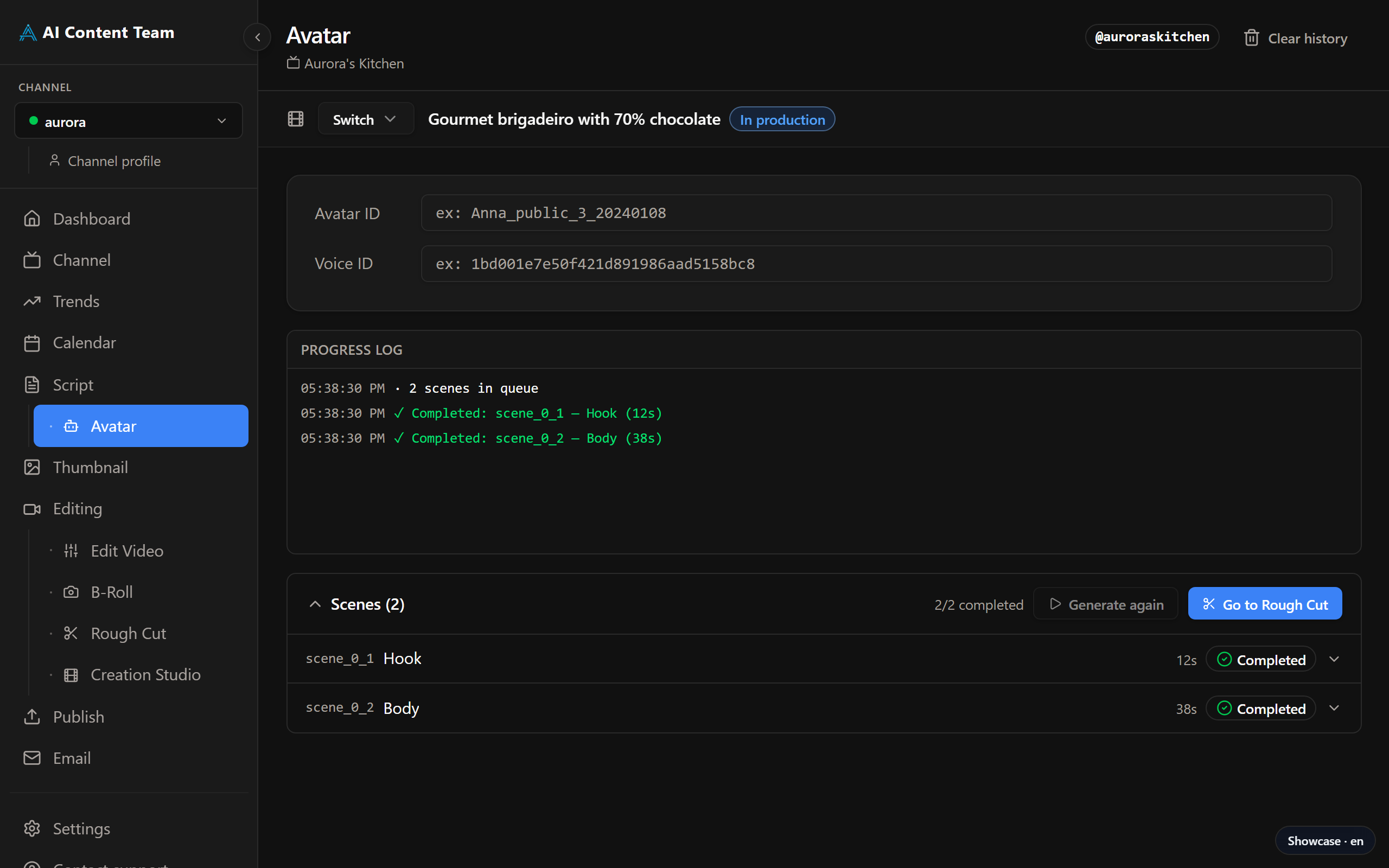
Task: Click the Editing camera icon
Action: [32, 509]
